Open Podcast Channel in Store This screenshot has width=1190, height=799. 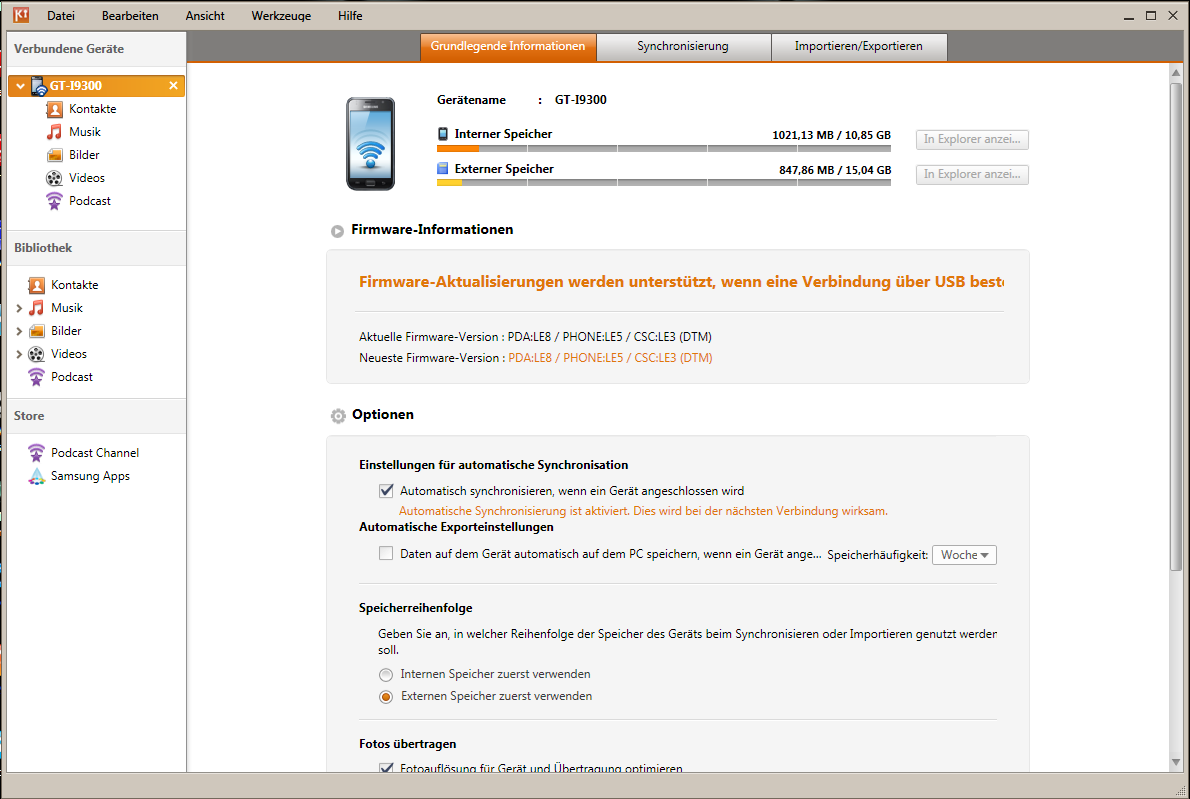point(95,453)
